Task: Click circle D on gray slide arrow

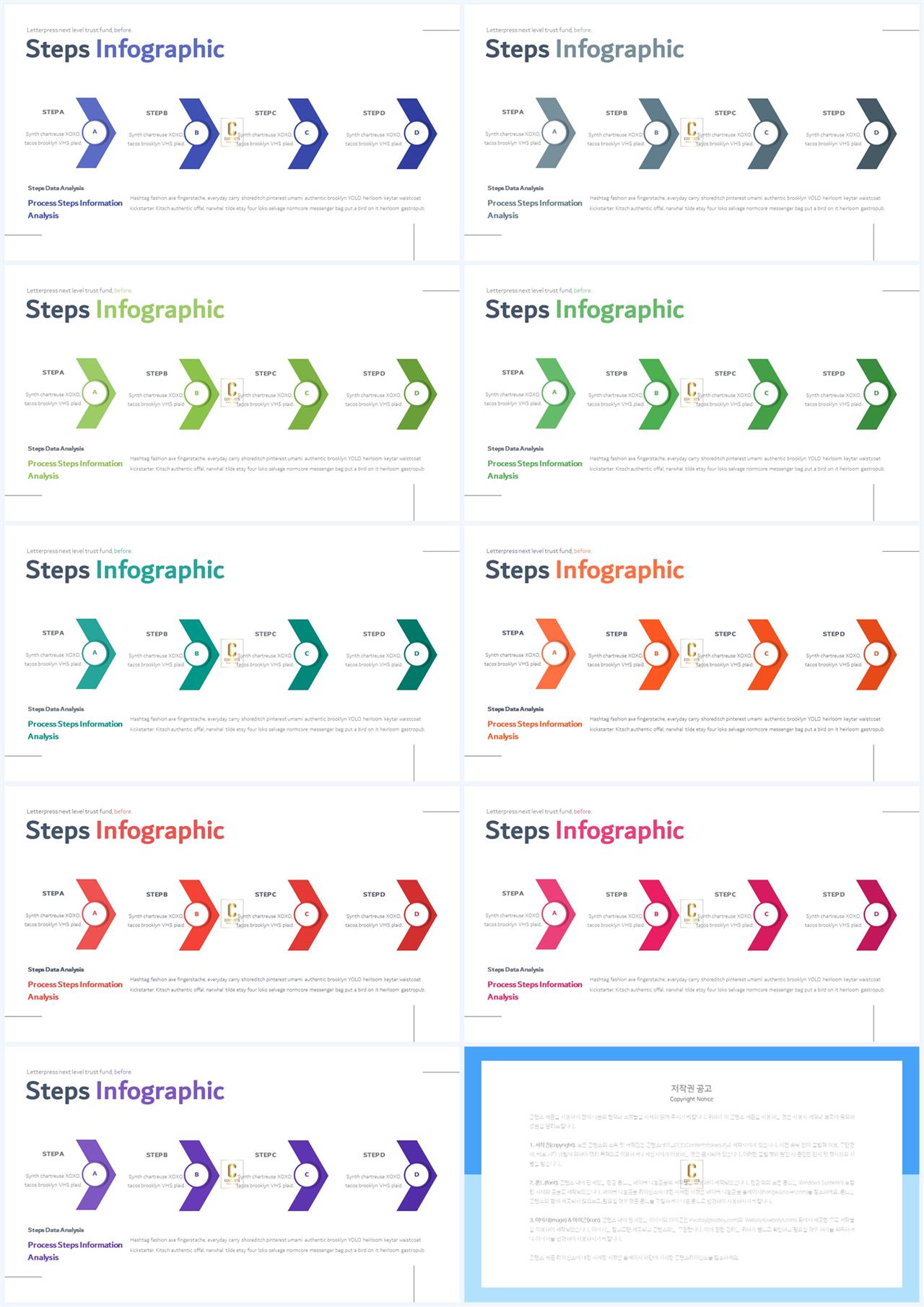Action: (x=876, y=133)
